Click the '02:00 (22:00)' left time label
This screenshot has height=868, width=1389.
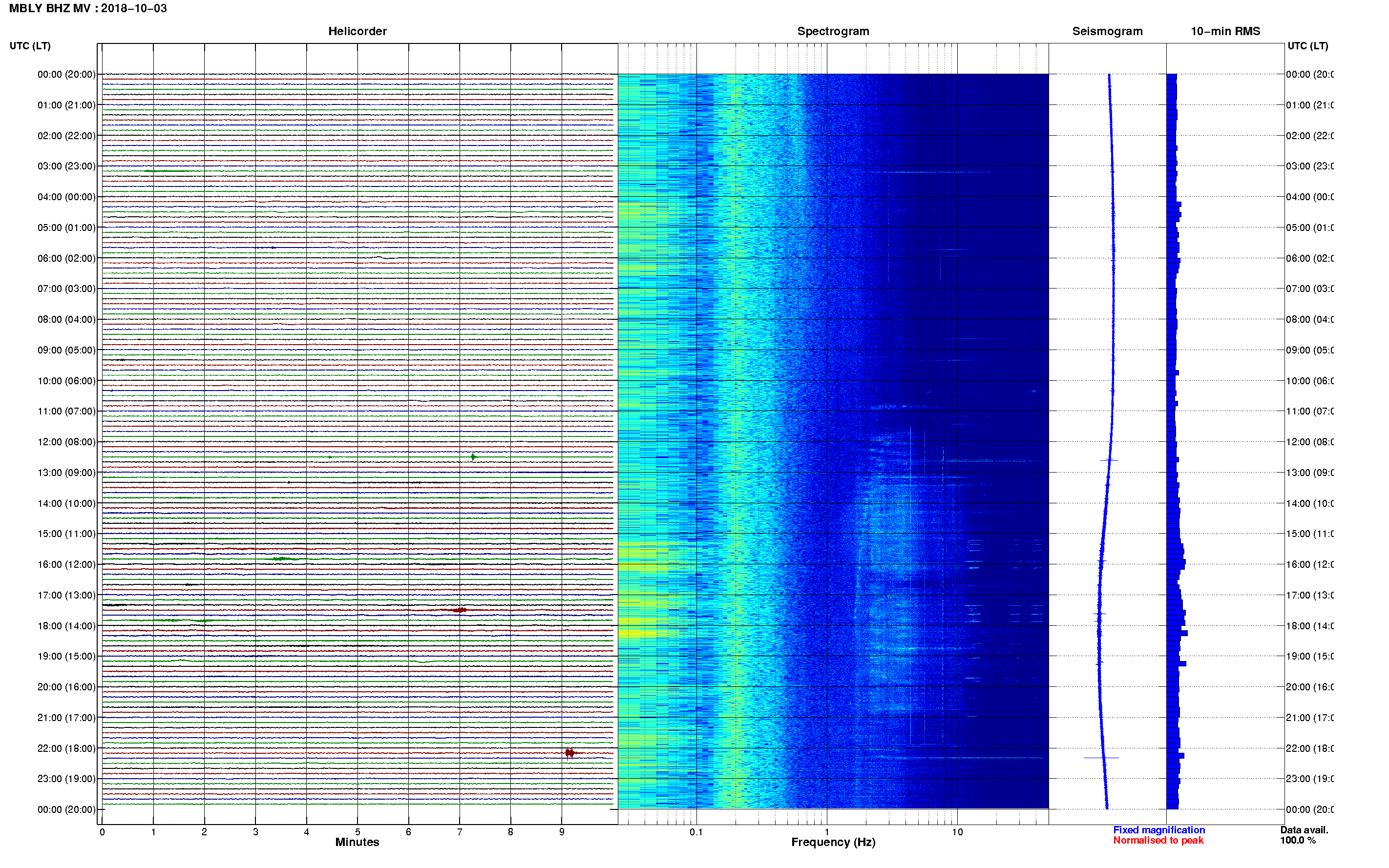click(x=66, y=136)
